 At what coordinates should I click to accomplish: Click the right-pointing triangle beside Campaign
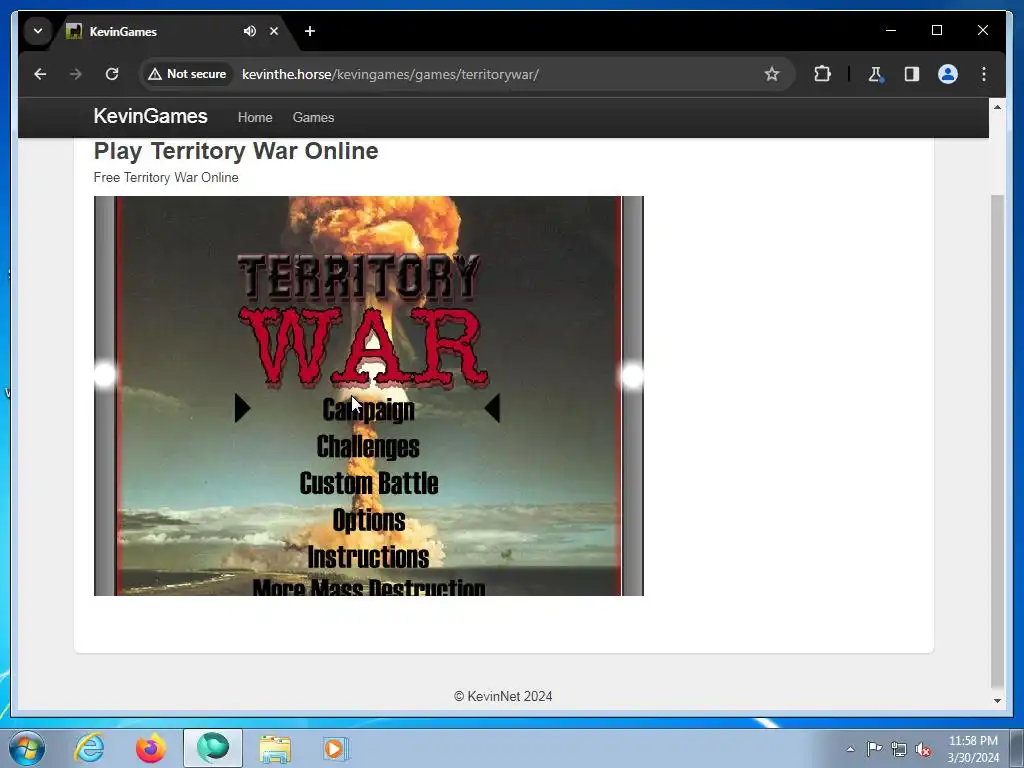pyautogui.click(x=242, y=408)
